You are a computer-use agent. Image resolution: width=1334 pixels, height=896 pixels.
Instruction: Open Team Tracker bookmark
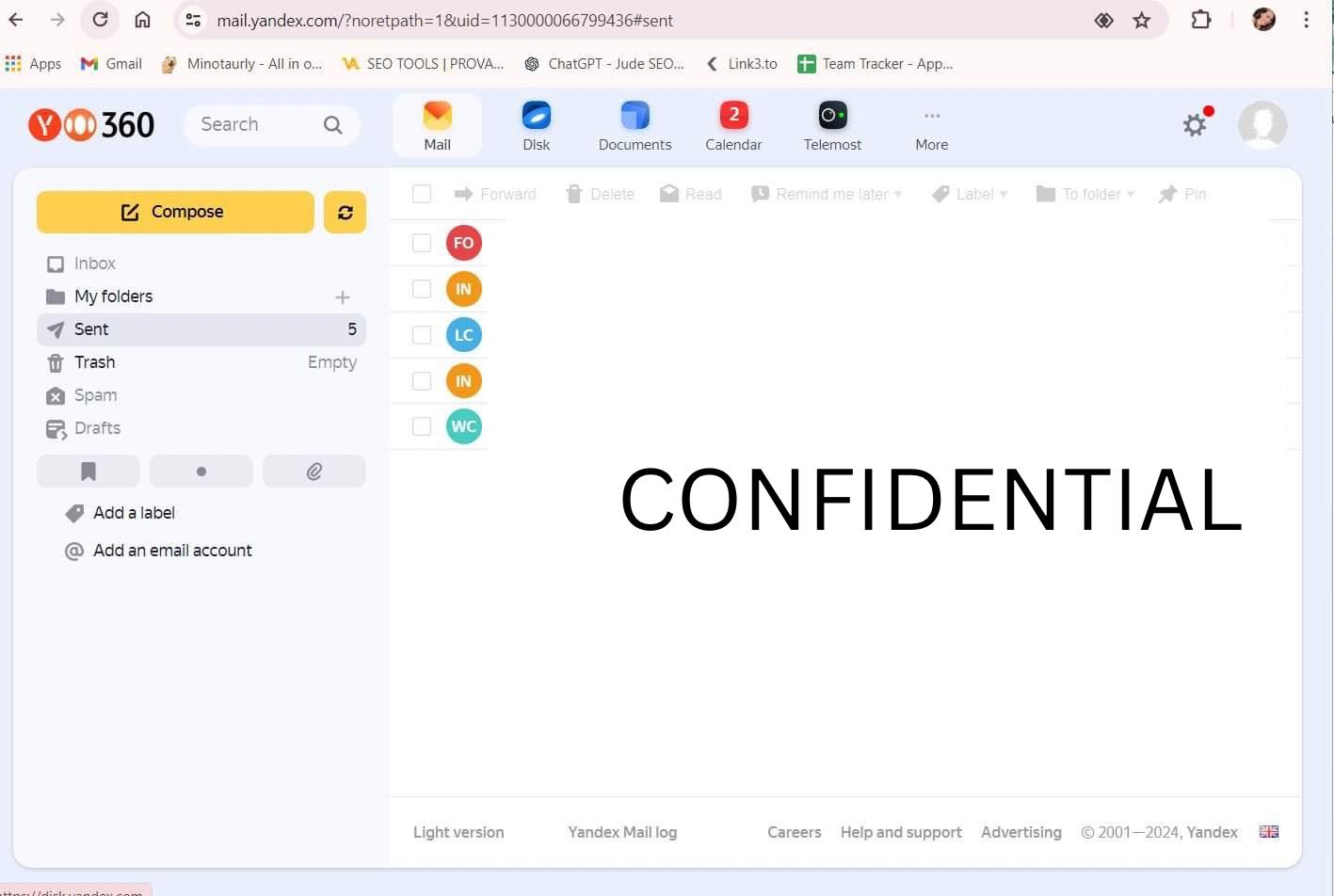tap(876, 64)
